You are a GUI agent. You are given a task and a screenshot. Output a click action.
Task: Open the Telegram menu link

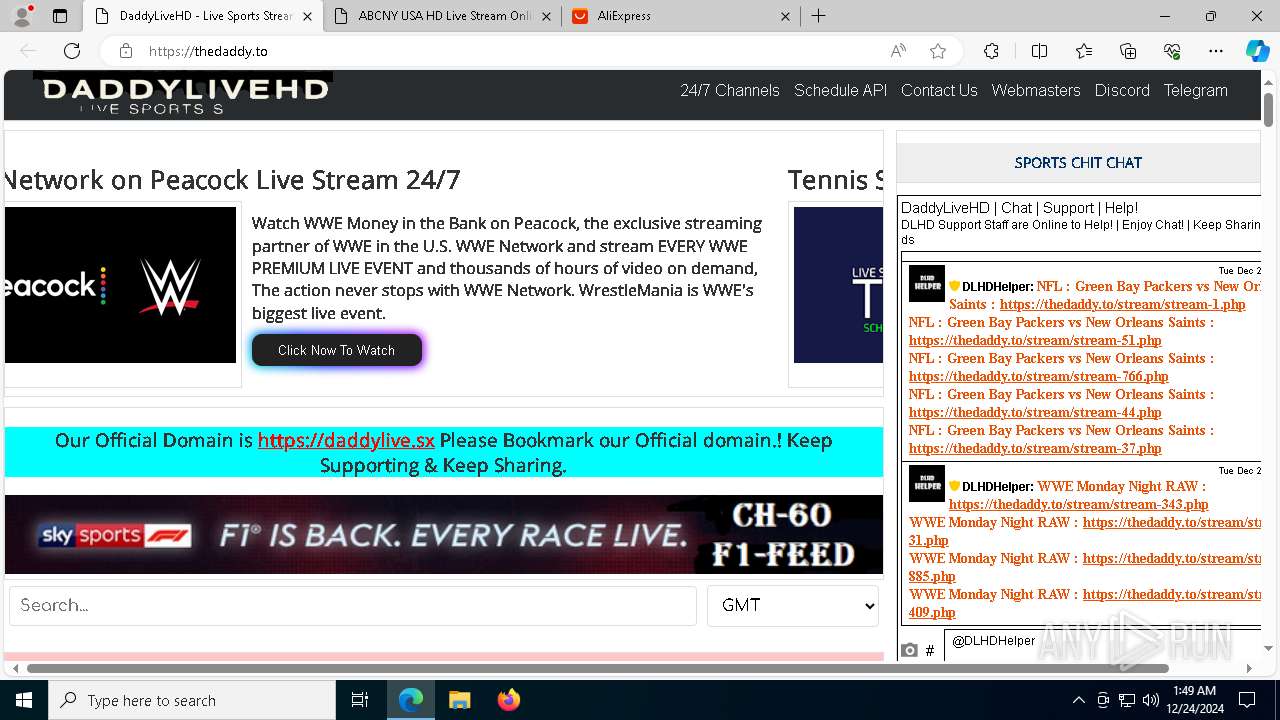tap(1195, 90)
